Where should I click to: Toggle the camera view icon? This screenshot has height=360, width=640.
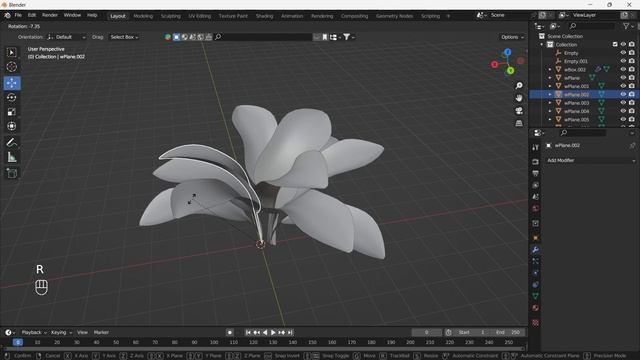(519, 111)
